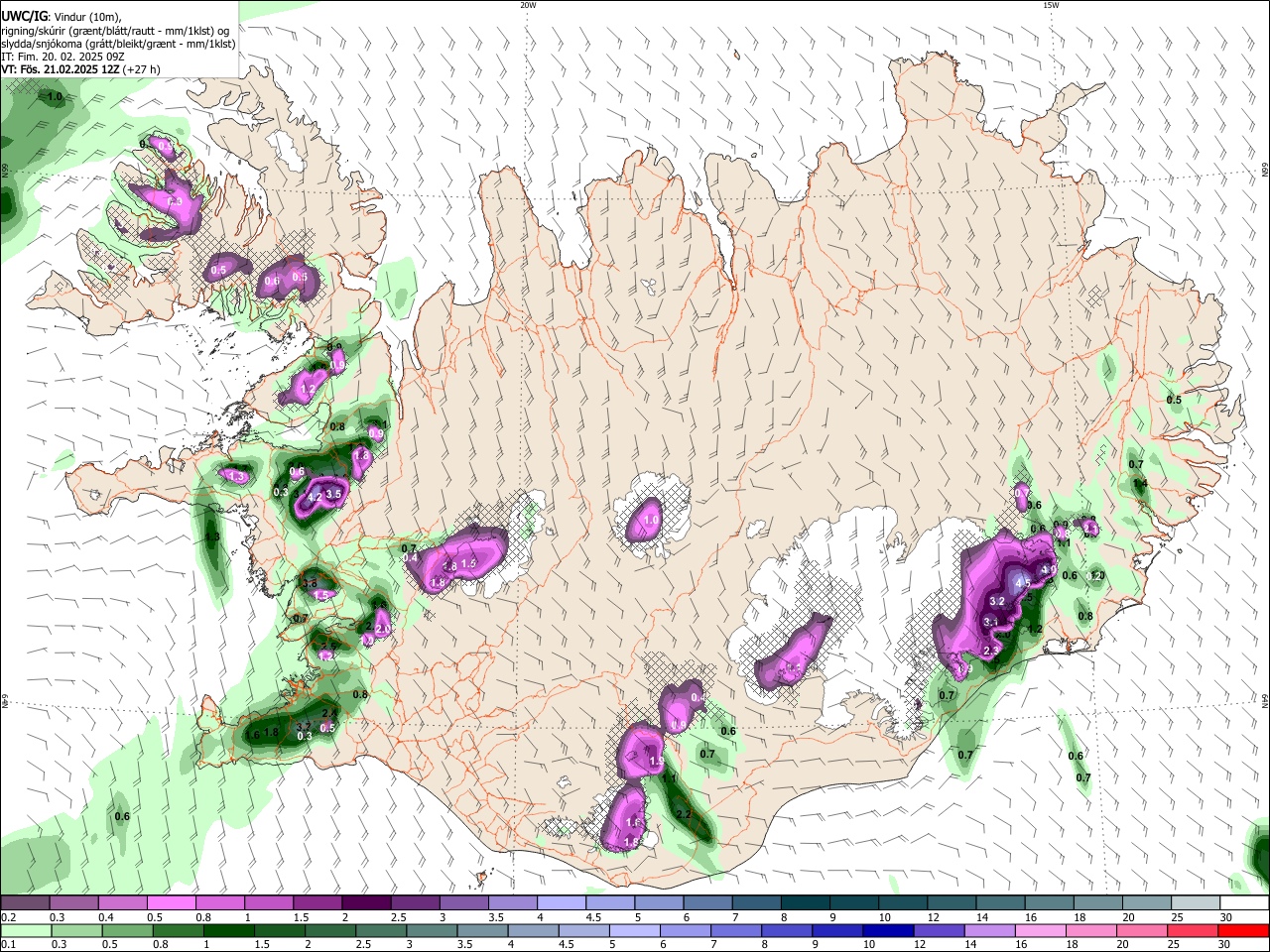This screenshot has width=1270, height=952.
Task: Click the '0.2' legend label
Action: tap(8, 917)
